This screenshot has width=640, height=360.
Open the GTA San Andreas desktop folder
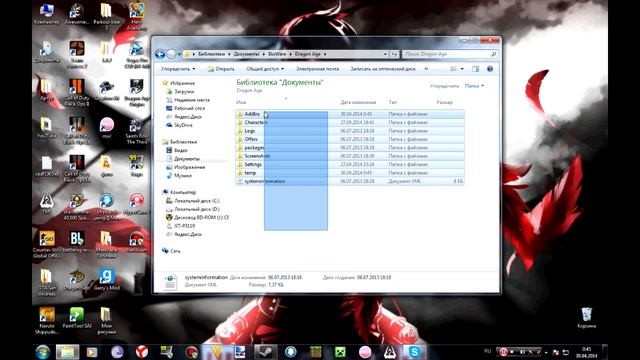point(47,282)
